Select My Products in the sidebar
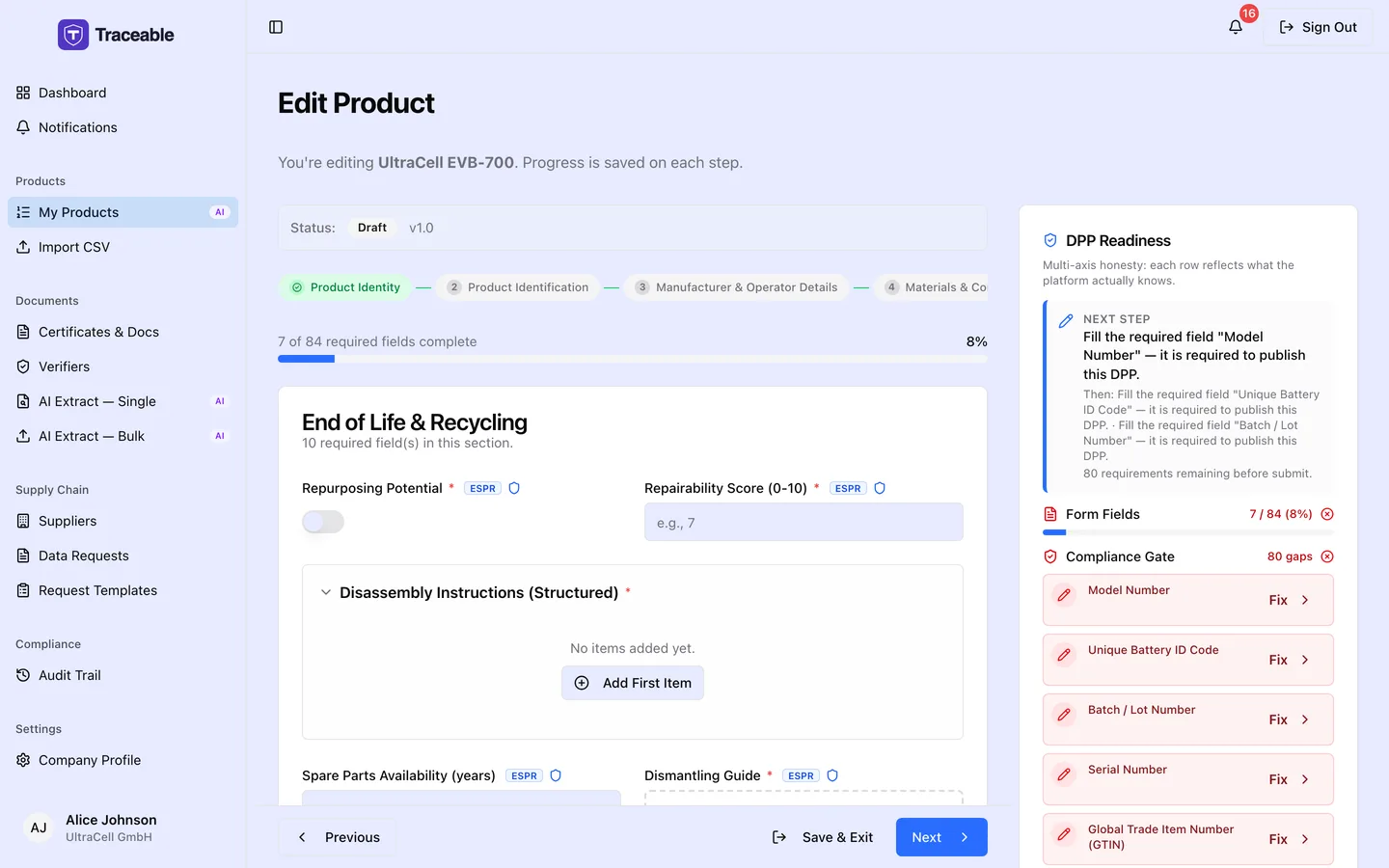This screenshot has height=868, width=1389. [x=123, y=212]
